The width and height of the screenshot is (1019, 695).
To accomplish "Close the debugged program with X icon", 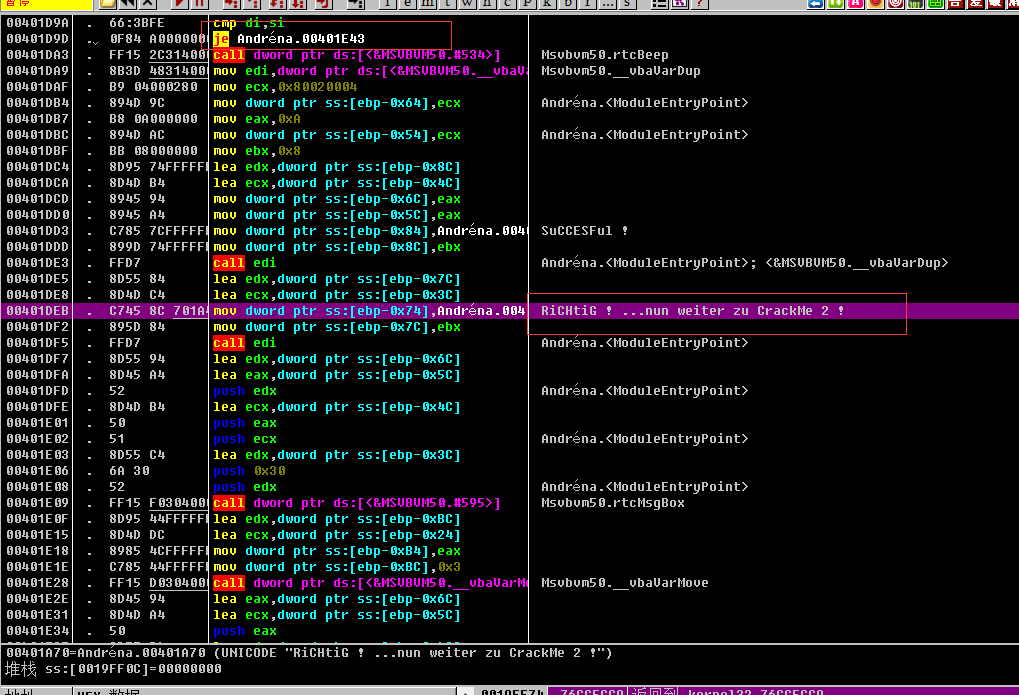I will click(x=148, y=4).
